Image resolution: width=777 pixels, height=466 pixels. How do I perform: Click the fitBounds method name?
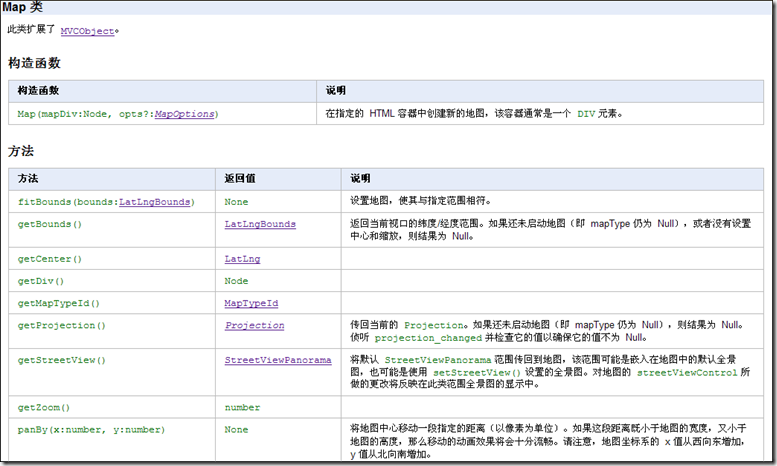tap(45, 202)
